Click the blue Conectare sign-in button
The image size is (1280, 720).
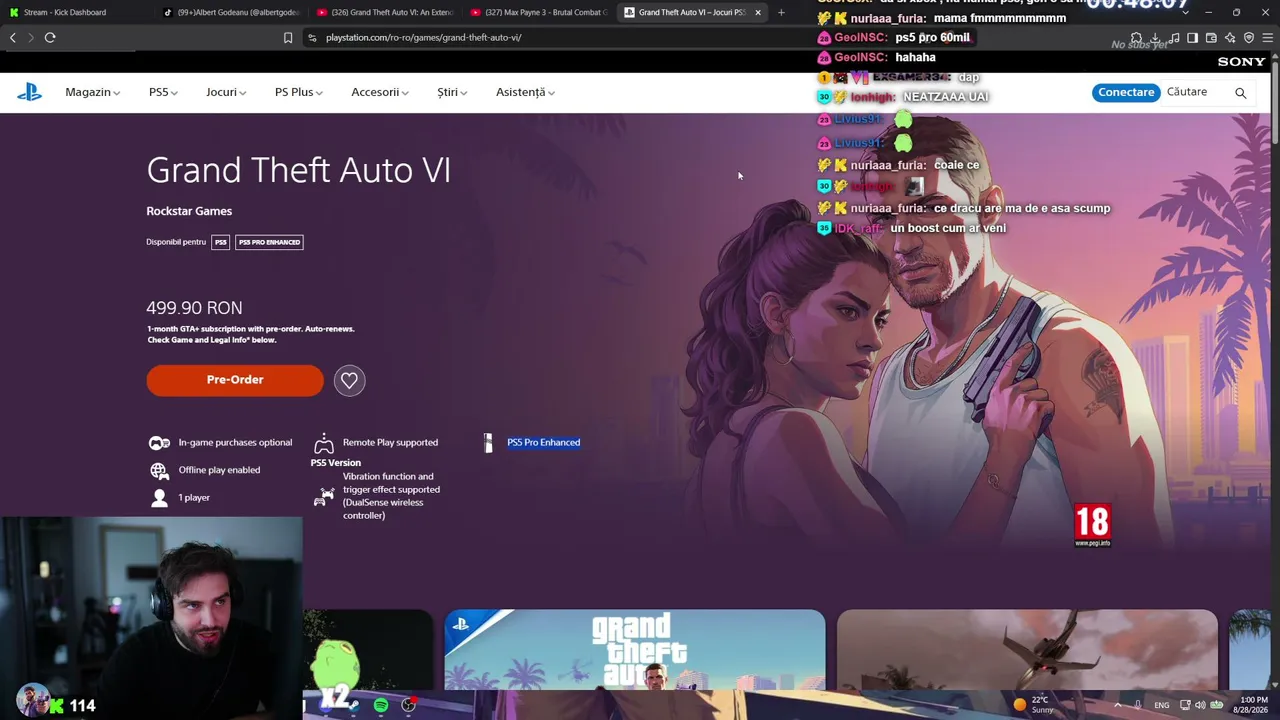point(1126,92)
